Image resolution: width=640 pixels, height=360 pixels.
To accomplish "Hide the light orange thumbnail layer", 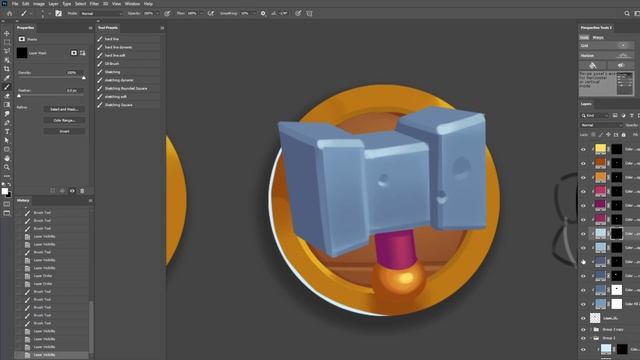I will 583,178.
